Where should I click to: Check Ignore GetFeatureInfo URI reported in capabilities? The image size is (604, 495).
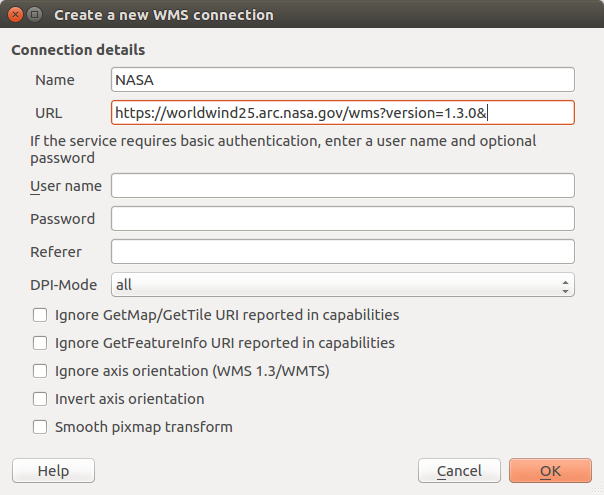pyautogui.click(x=40, y=343)
